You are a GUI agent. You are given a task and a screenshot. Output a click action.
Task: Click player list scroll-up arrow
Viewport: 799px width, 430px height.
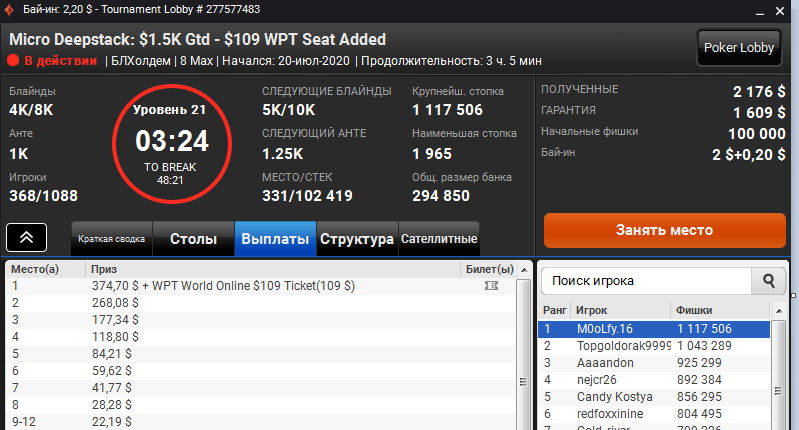[779, 311]
